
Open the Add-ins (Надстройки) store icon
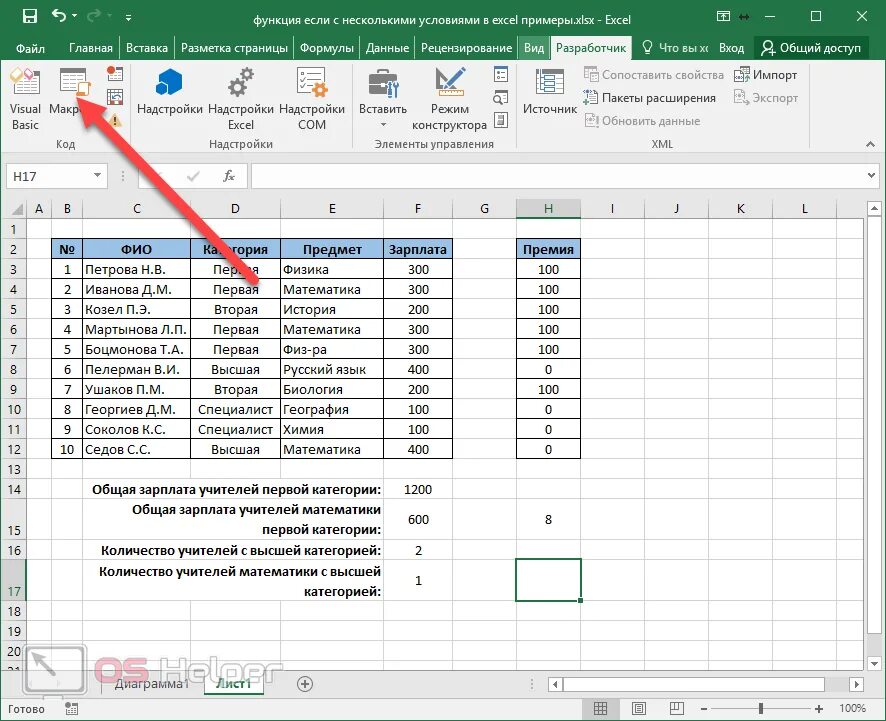[170, 90]
